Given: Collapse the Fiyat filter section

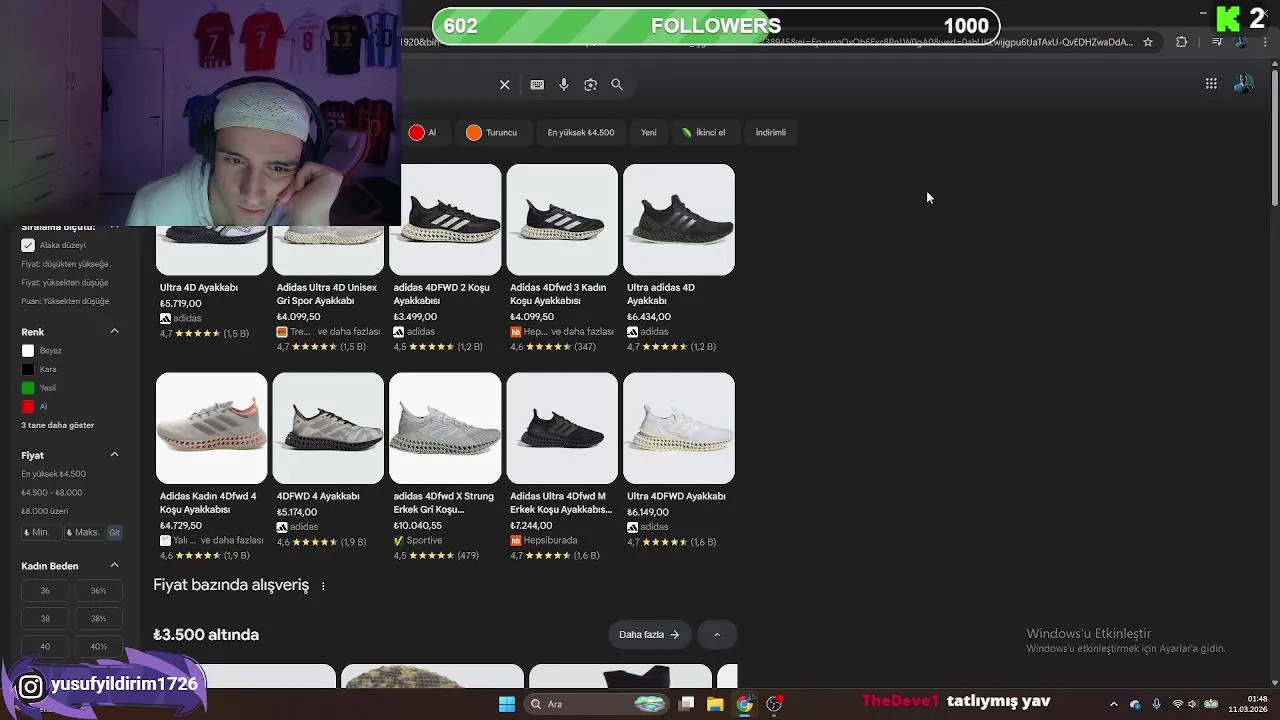Looking at the screenshot, I should point(114,455).
